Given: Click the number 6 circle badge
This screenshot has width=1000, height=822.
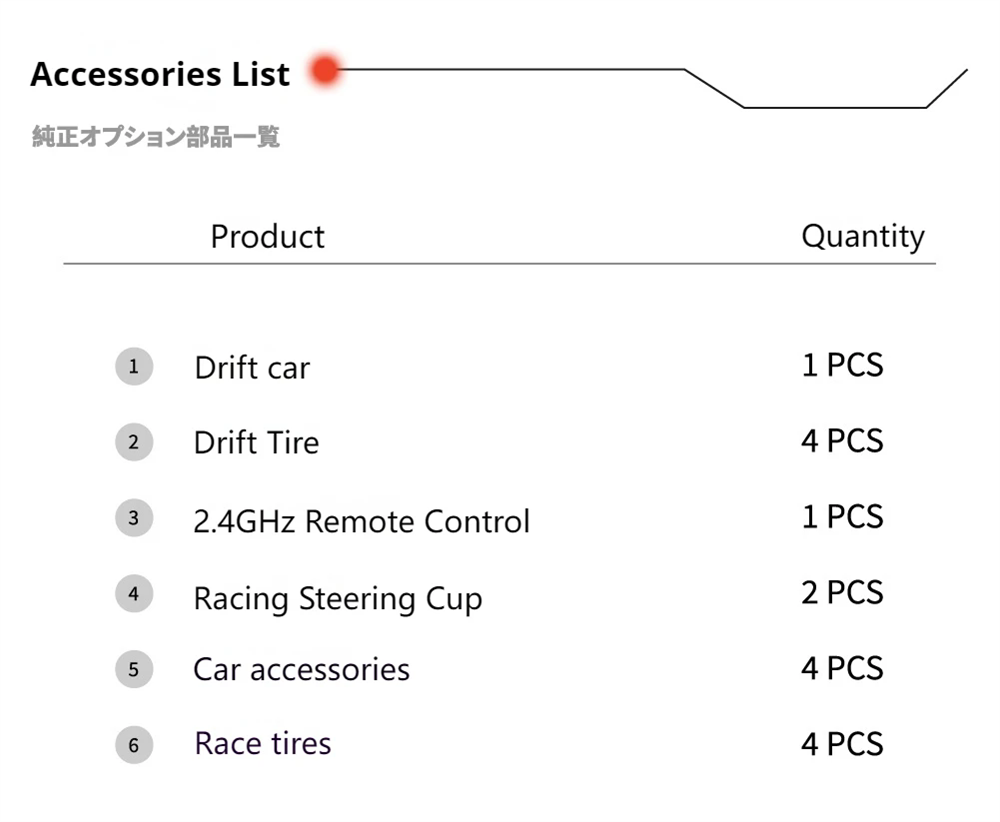Looking at the screenshot, I should [x=134, y=745].
